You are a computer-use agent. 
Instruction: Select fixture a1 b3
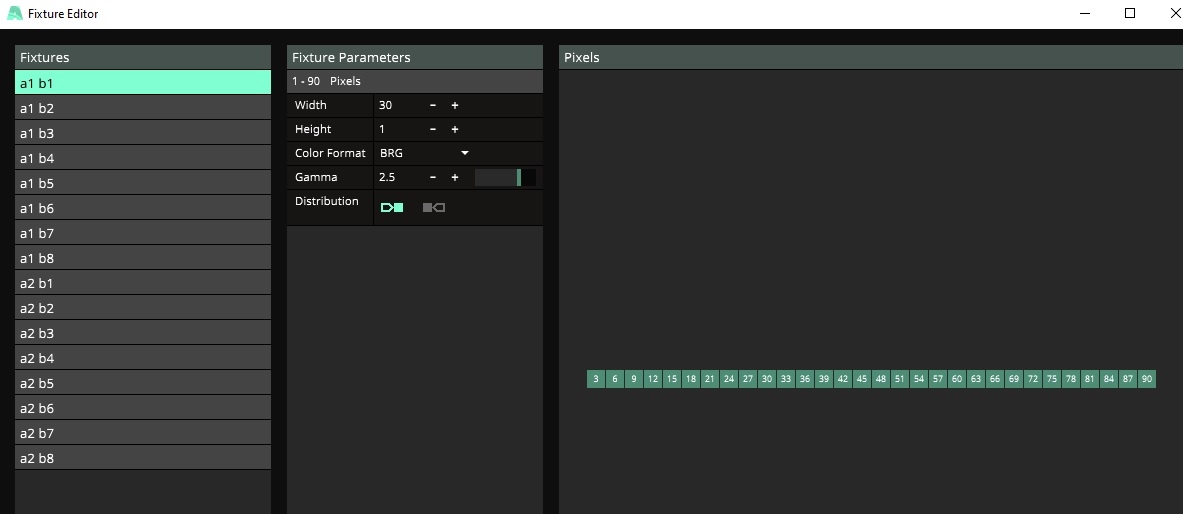[x=143, y=133]
